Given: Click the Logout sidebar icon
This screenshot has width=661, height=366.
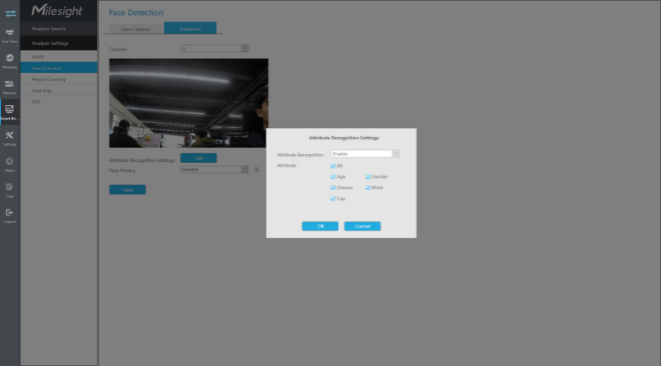Looking at the screenshot, I should [10, 215].
